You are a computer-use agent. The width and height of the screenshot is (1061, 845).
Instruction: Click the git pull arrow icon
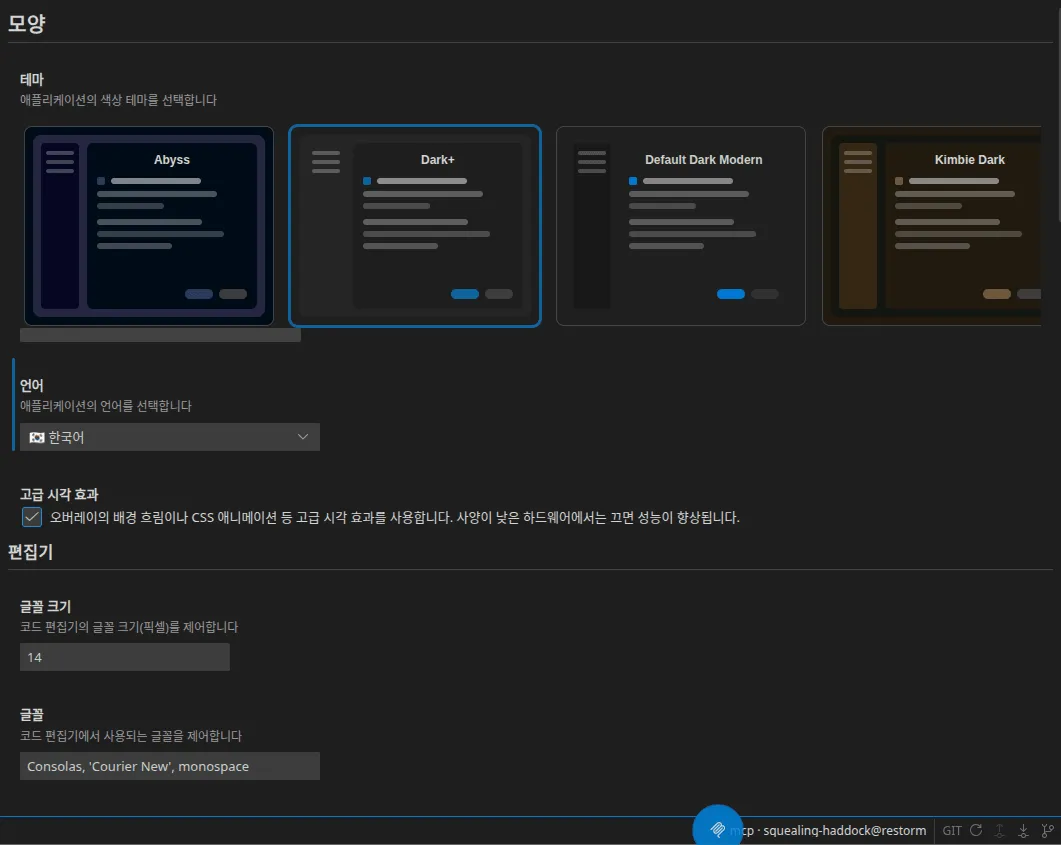click(1023, 830)
